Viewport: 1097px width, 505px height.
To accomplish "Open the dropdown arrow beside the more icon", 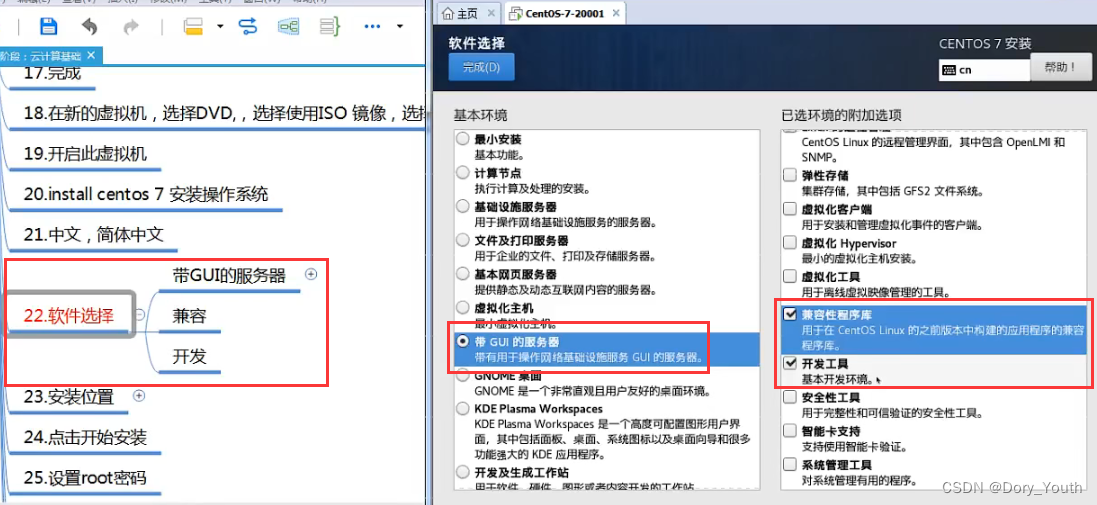I will (399, 27).
